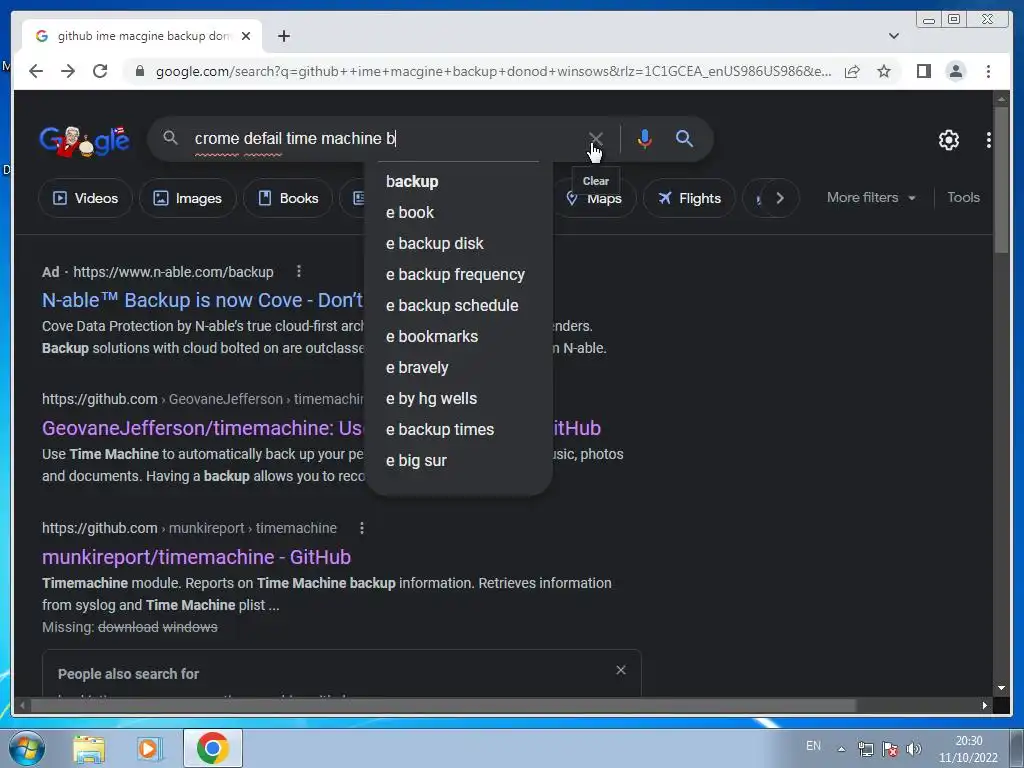
Task: Choose 'e bravely' suggestion
Action: [458, 368]
